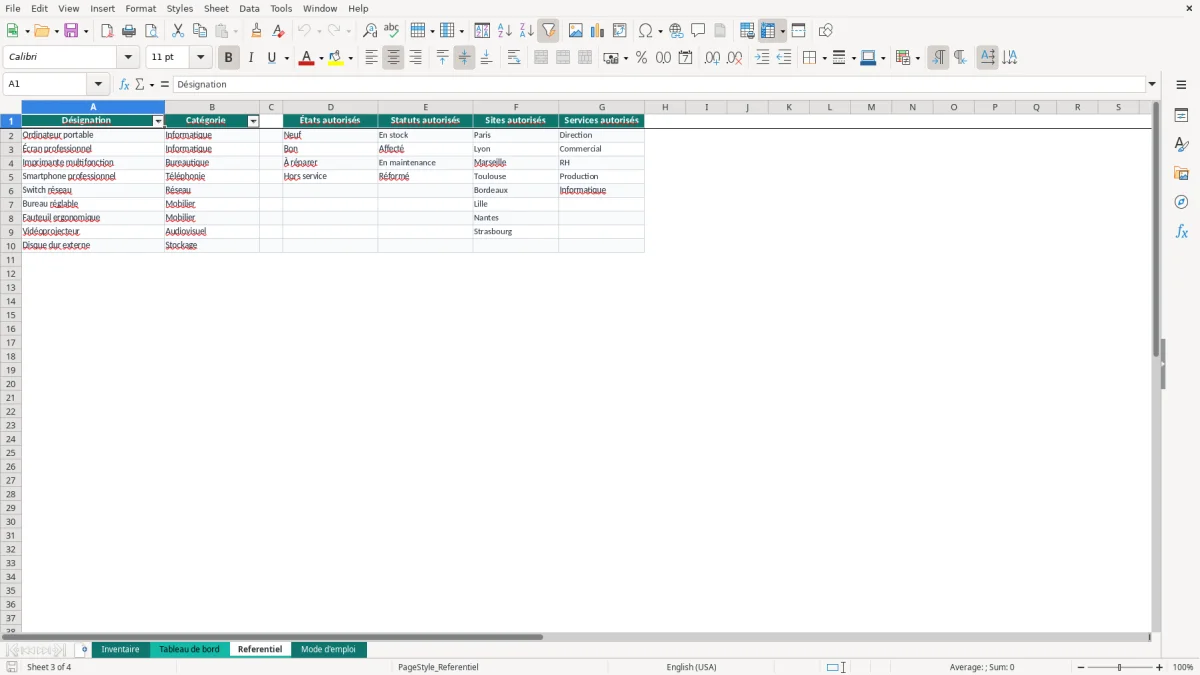The height and width of the screenshot is (675, 1200).
Task: Open the Function Wizard in formula bar
Action: coord(124,84)
